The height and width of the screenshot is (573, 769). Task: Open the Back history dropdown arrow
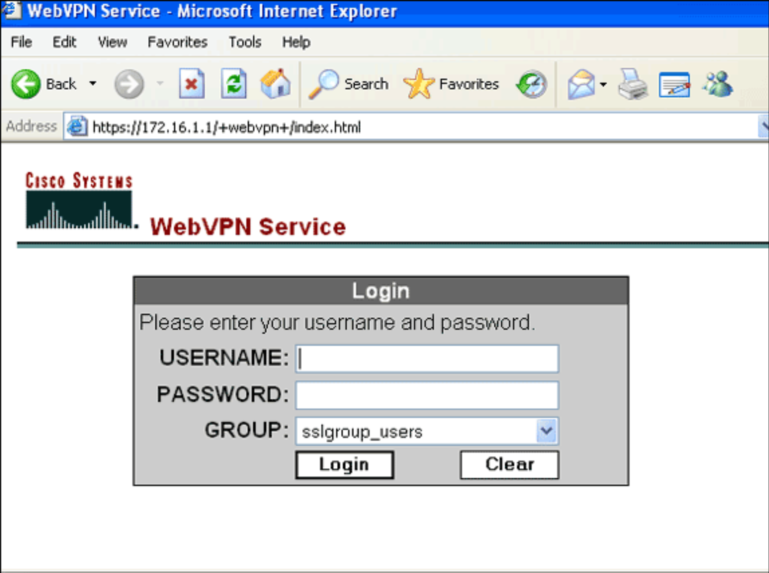point(93,84)
